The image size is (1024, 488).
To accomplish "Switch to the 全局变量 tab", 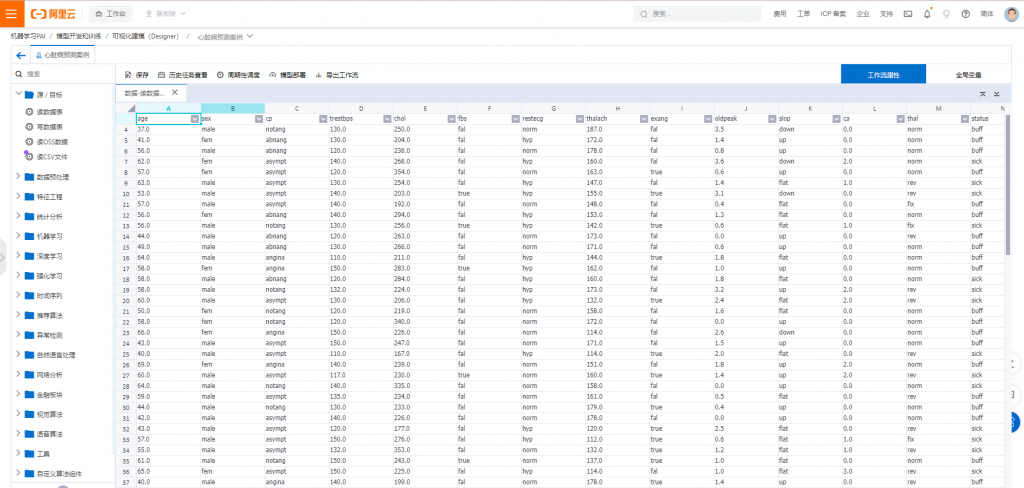I will pos(968,74).
